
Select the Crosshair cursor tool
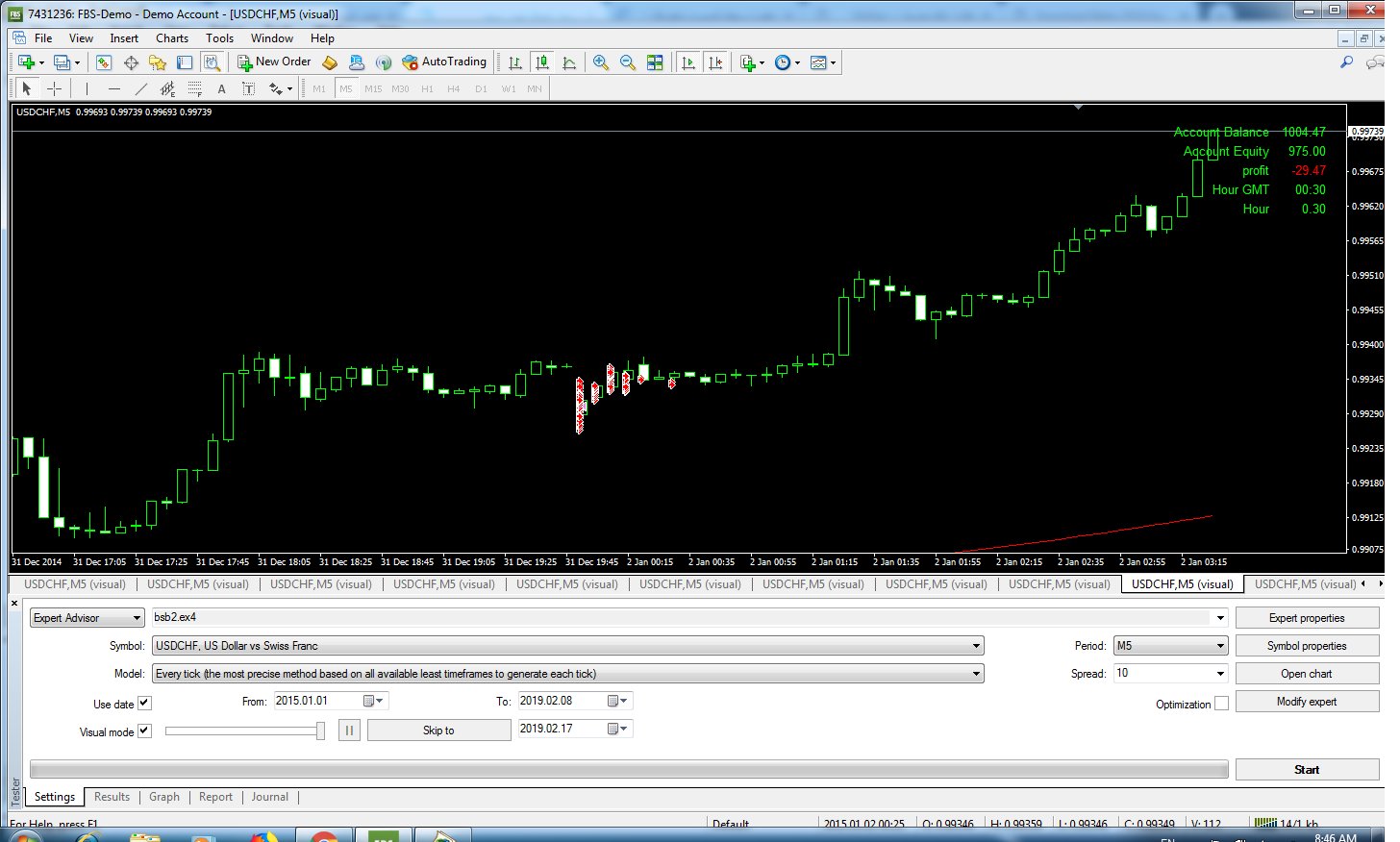point(55,88)
